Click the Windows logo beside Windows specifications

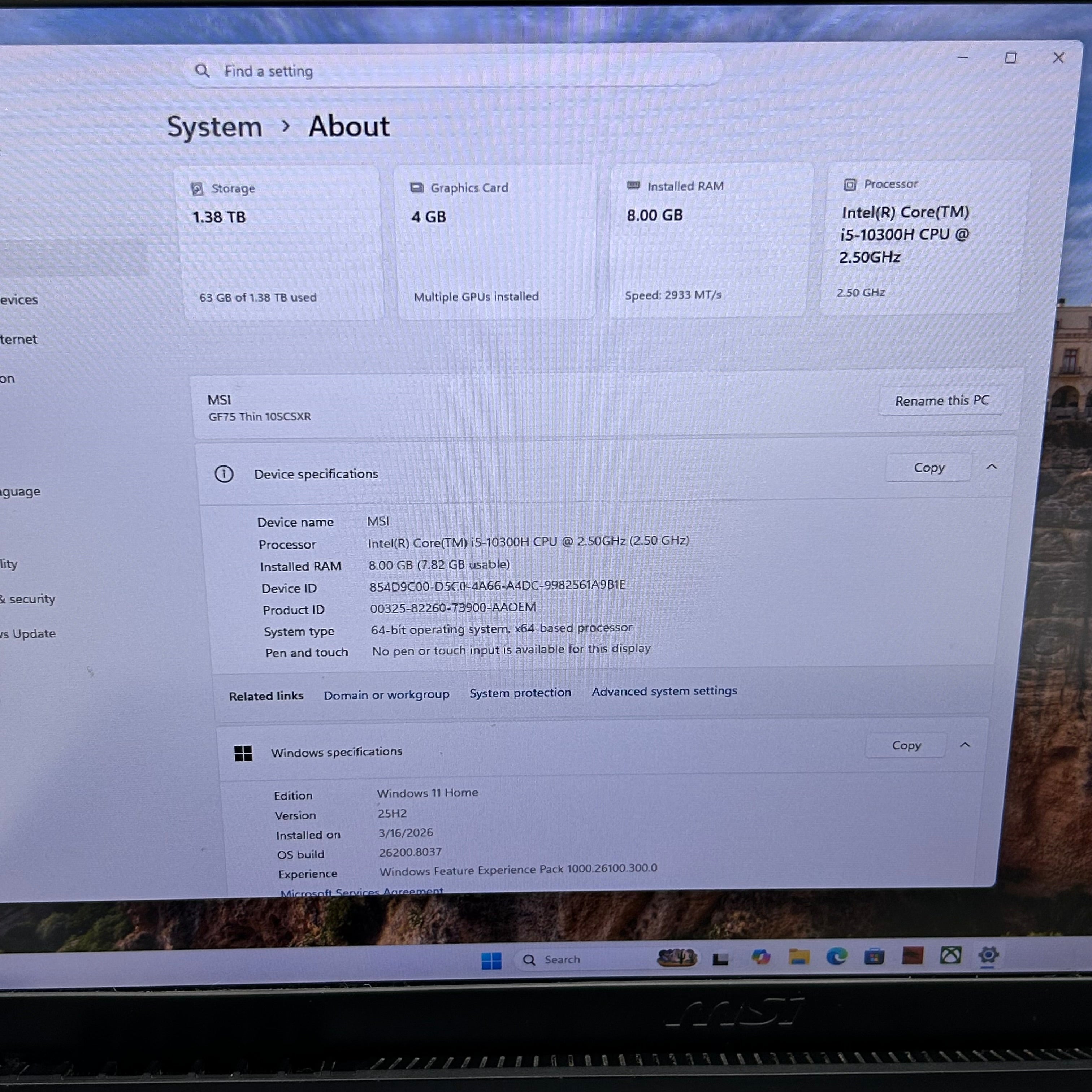tap(243, 753)
